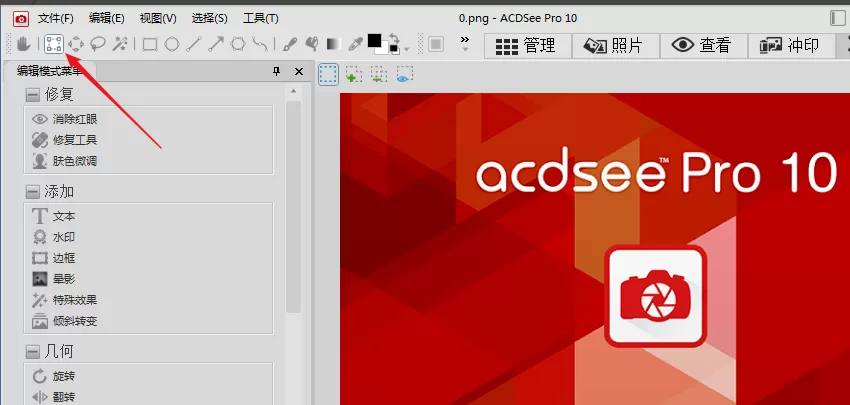Close the edit mode menu panel
Screen dimensions: 850x405
pos(299,72)
